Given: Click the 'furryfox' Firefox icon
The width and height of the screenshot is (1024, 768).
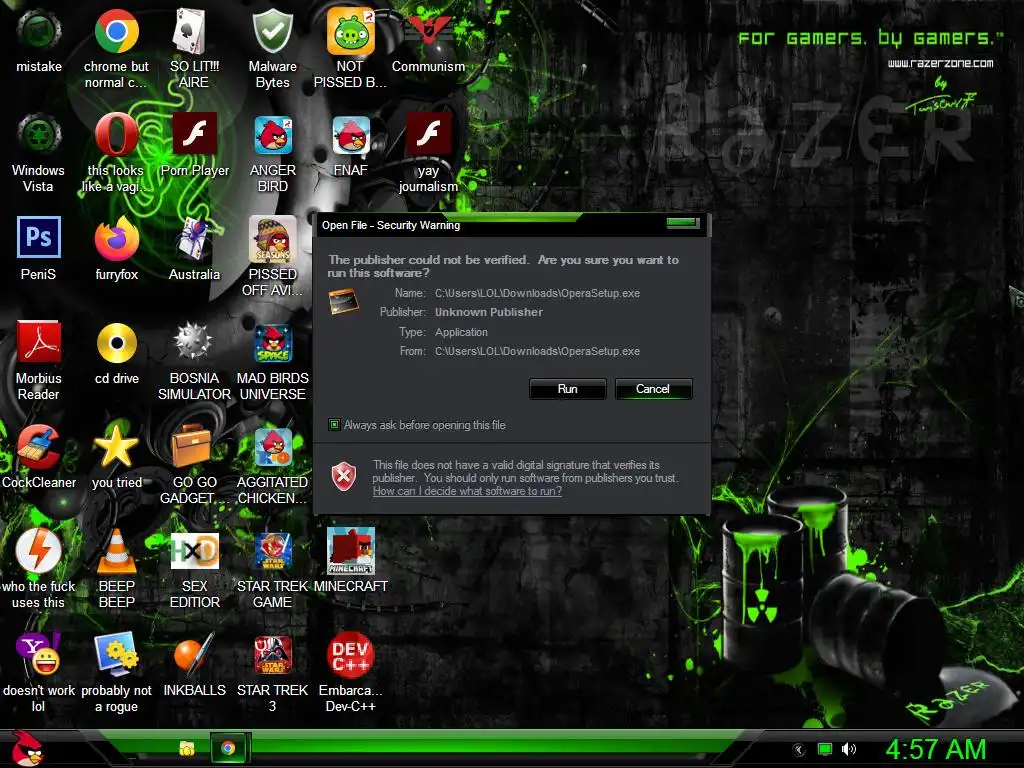Looking at the screenshot, I should tap(116, 239).
